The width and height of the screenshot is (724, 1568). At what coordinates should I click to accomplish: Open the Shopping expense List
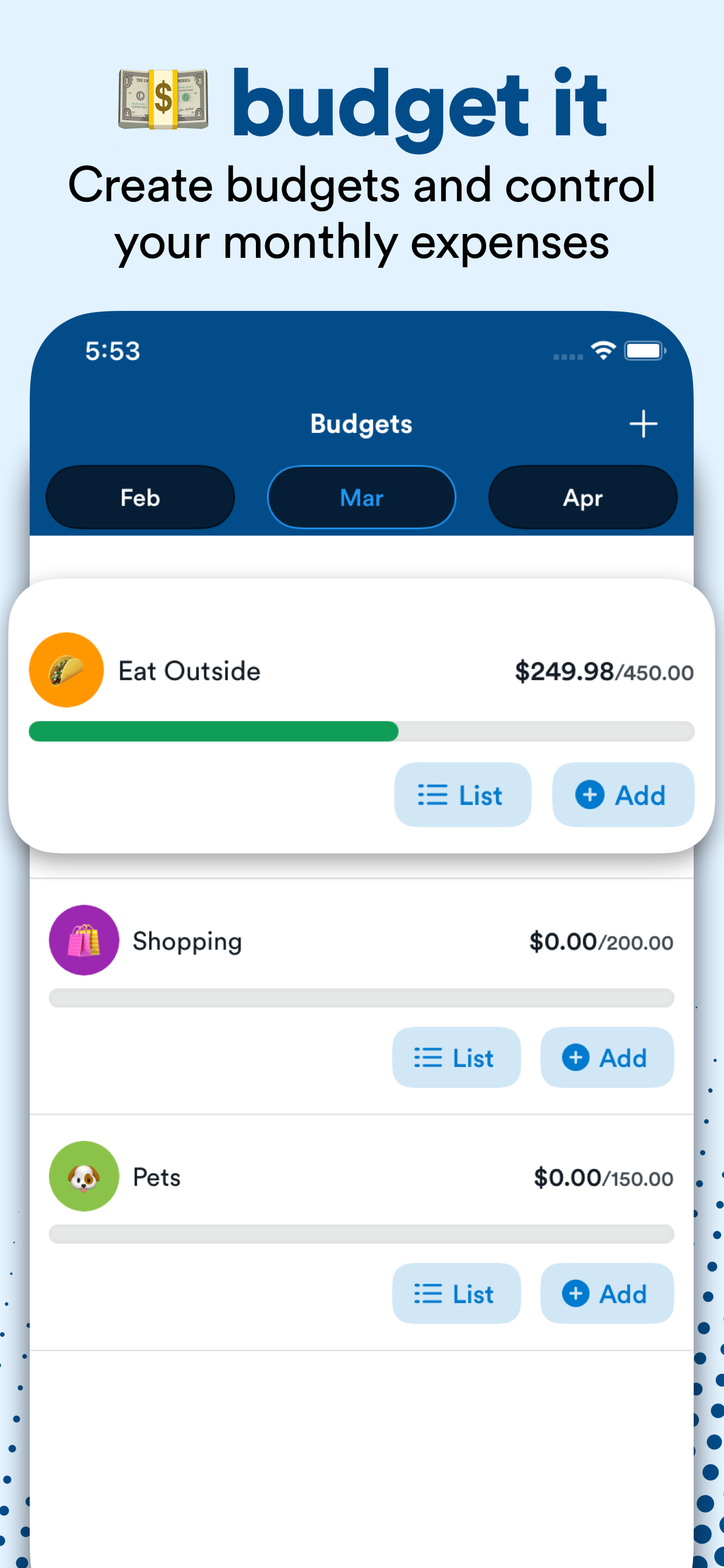click(x=456, y=1058)
